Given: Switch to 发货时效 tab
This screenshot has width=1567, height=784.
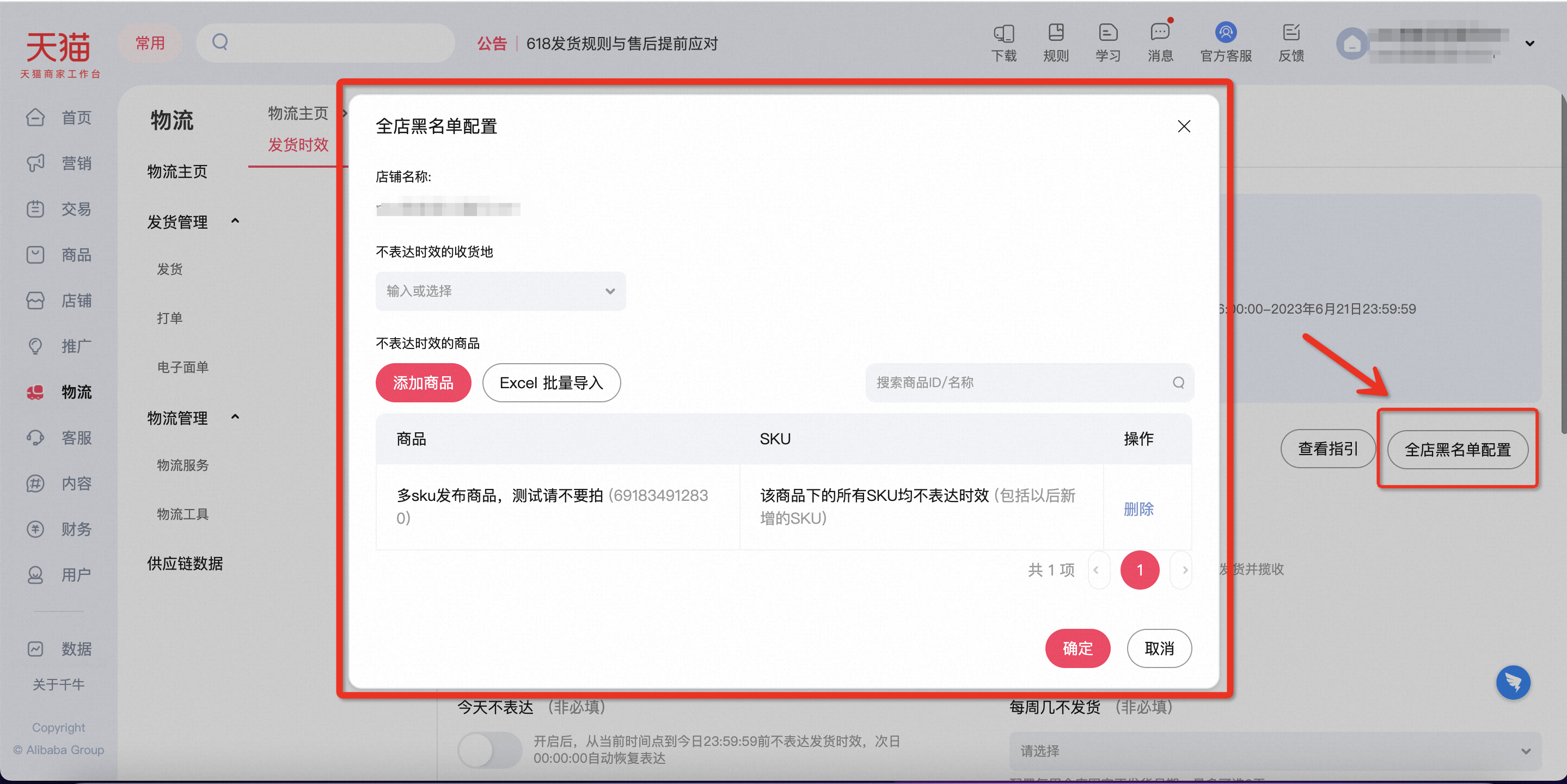Looking at the screenshot, I should 298,145.
